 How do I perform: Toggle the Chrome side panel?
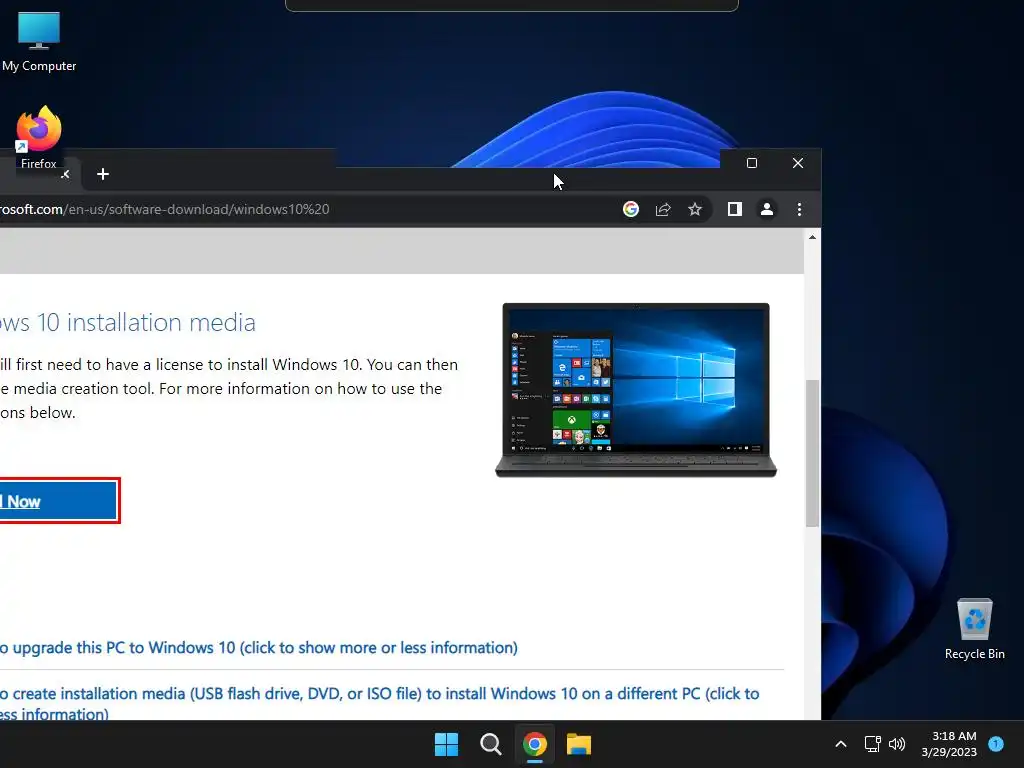pos(735,209)
